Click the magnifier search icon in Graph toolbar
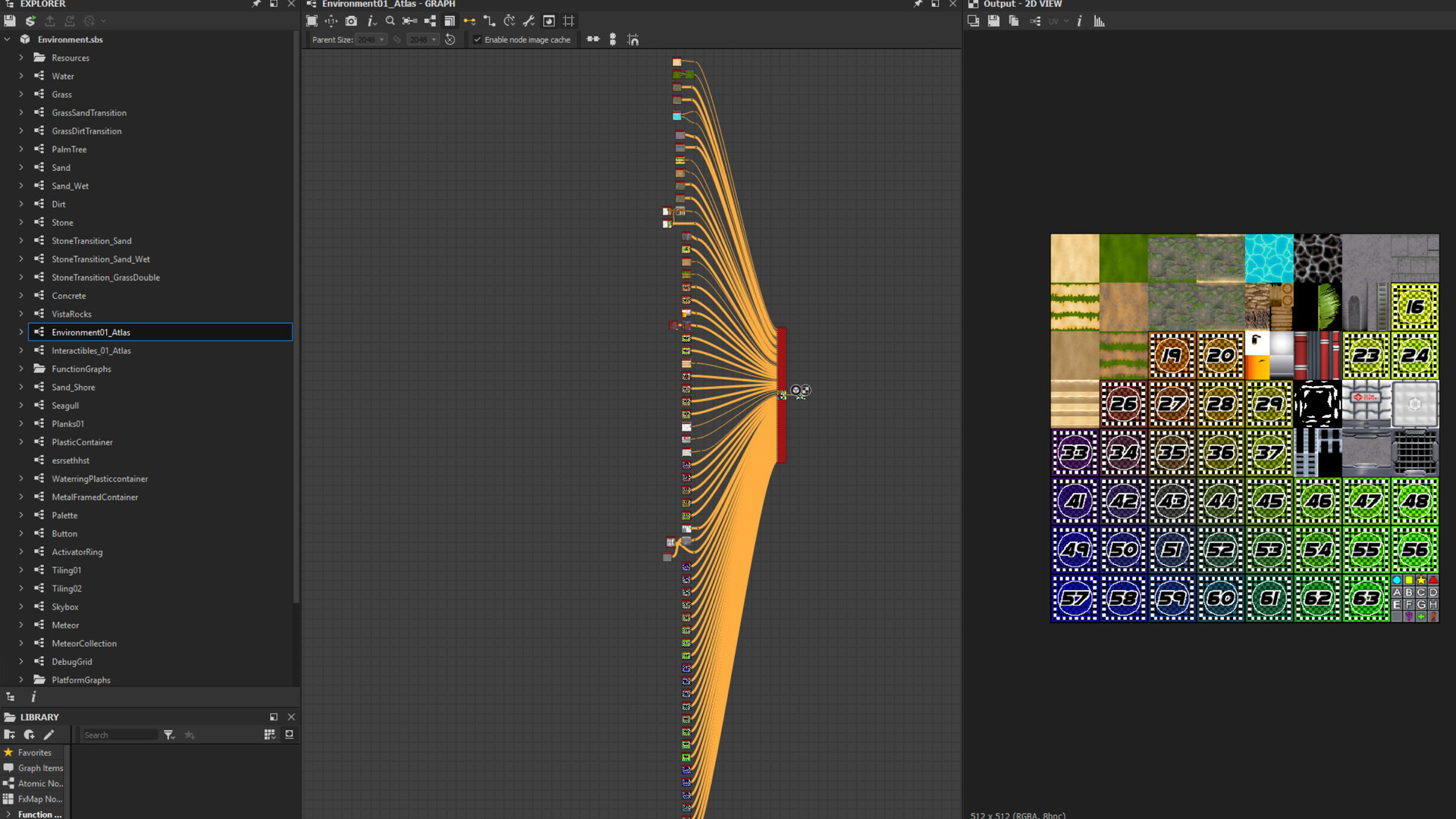Image resolution: width=1456 pixels, height=819 pixels. (390, 21)
